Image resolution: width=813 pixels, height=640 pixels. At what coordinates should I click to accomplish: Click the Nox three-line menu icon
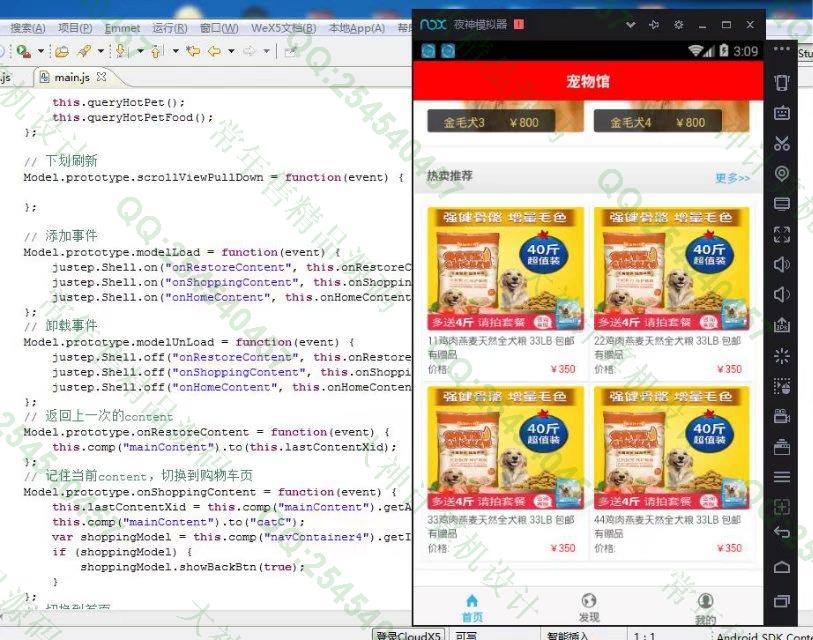782,477
